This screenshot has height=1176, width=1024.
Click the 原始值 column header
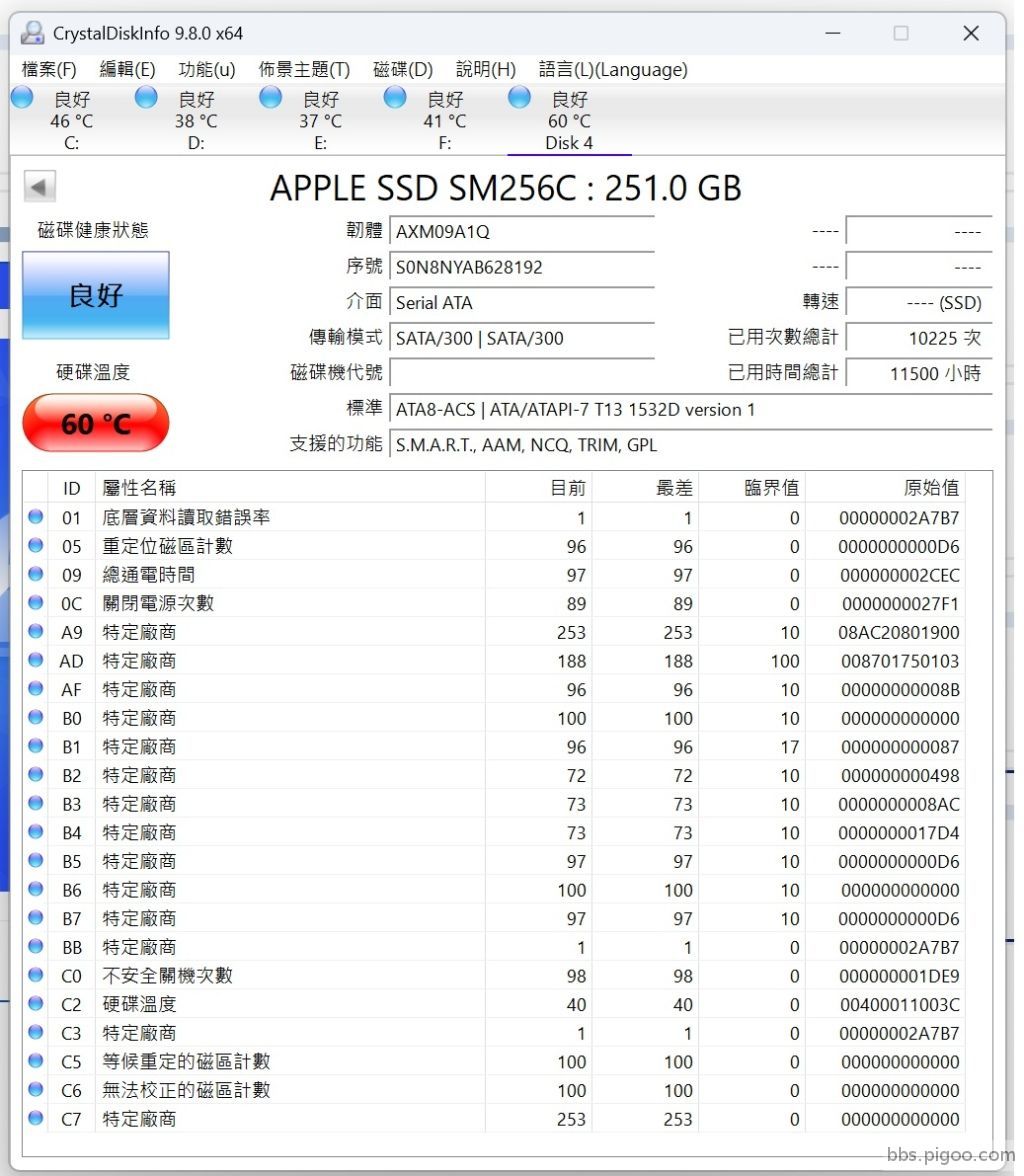tap(886, 488)
